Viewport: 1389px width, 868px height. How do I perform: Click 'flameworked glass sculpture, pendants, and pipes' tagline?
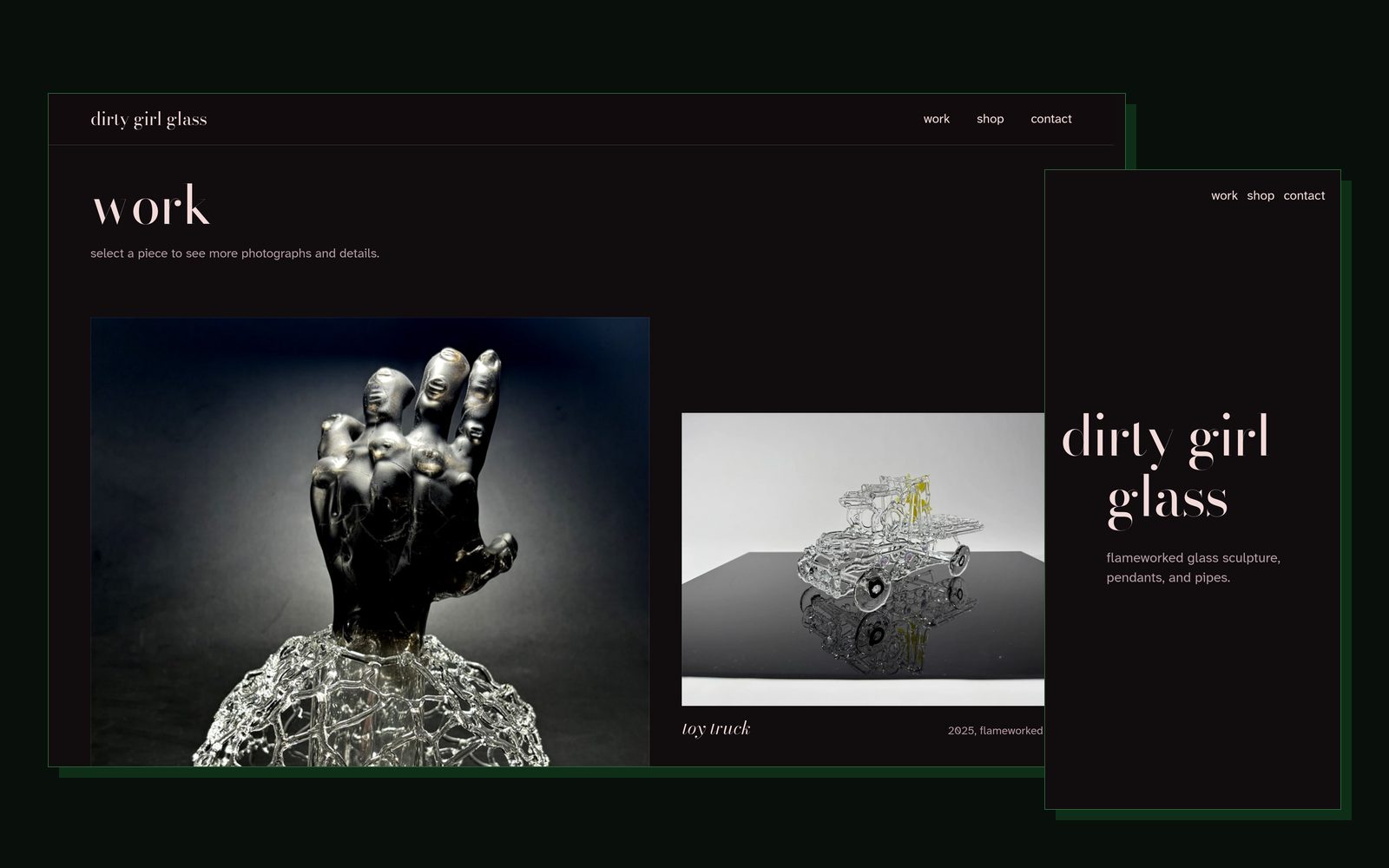click(x=1193, y=568)
